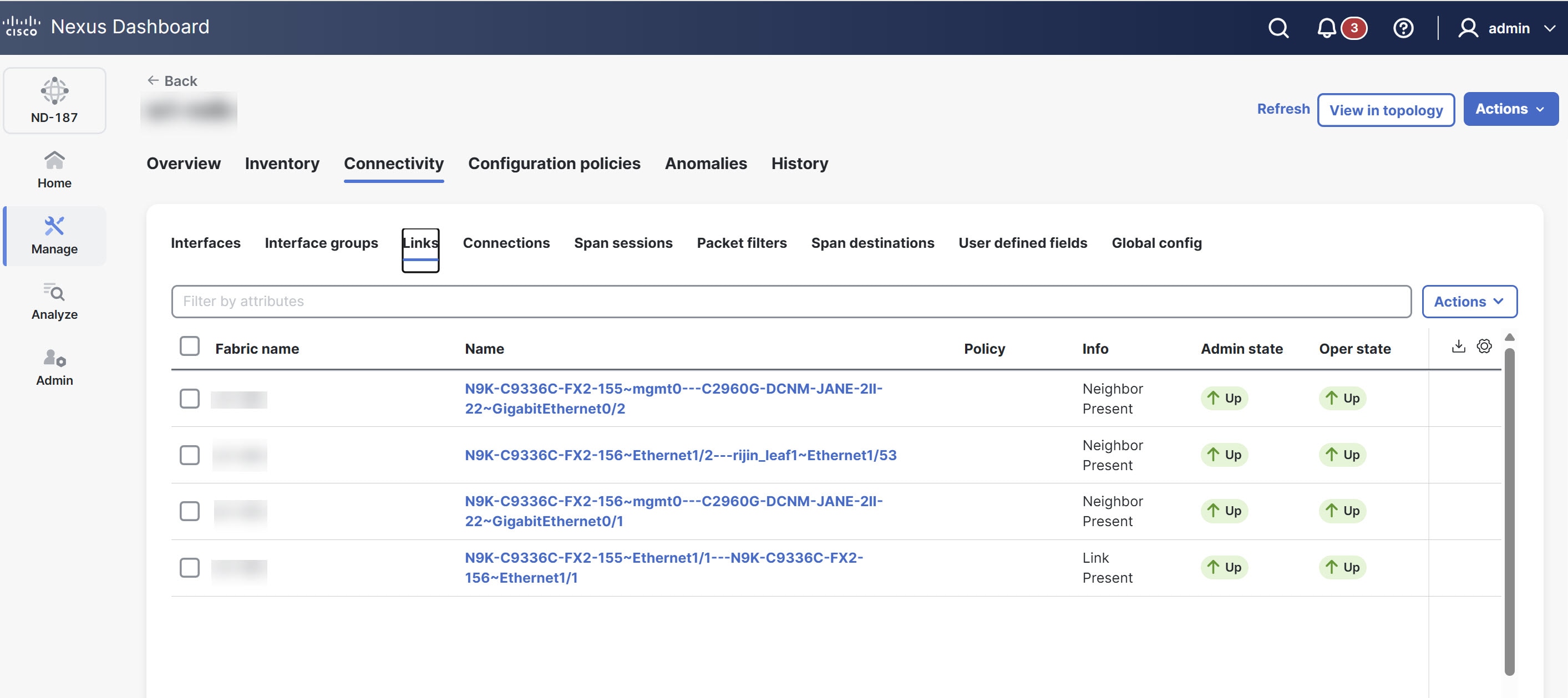Image resolution: width=1568 pixels, height=698 pixels.
Task: Check the Ethernet1/1 Link Present row
Action: 189,567
